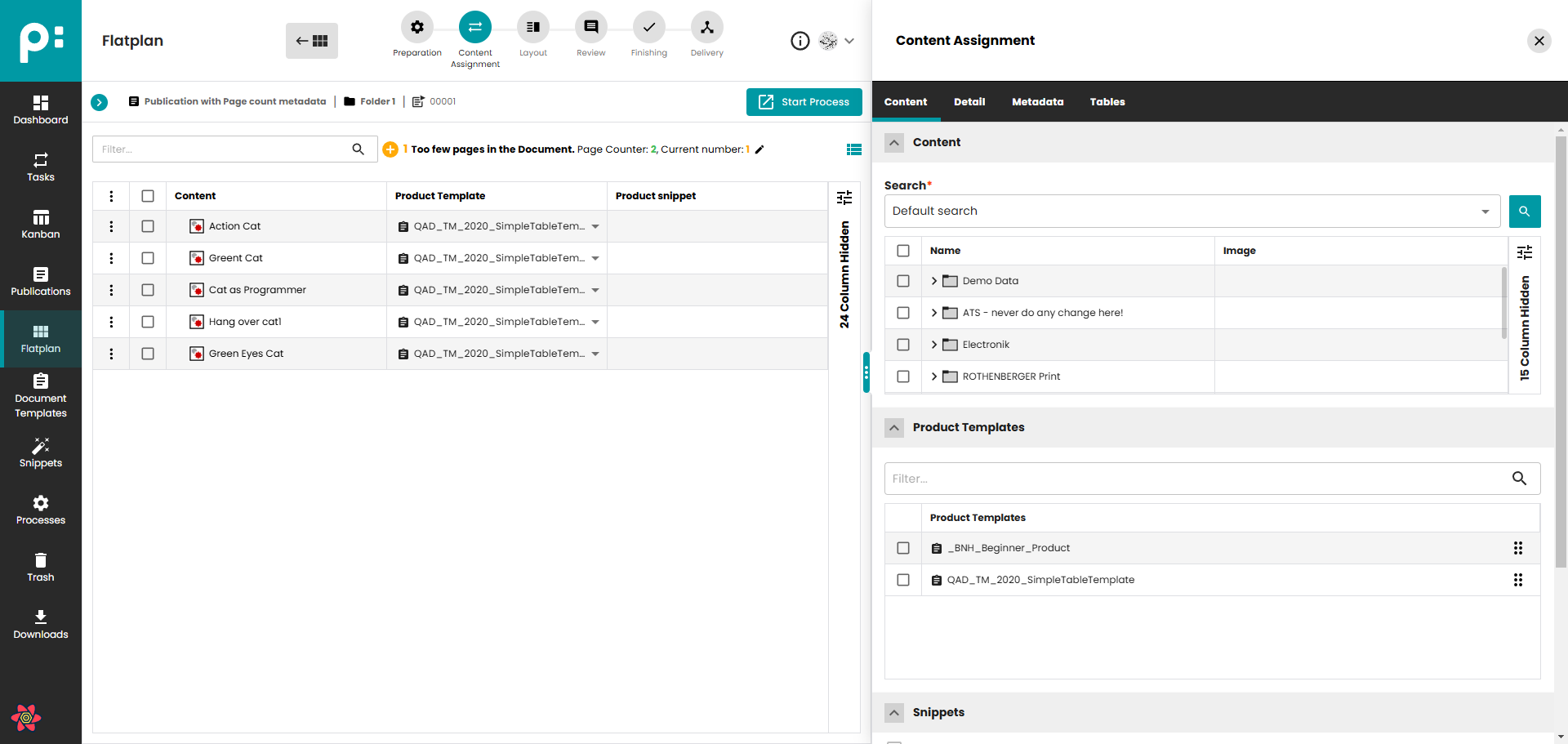
Task: Open the info icon in the header
Action: pos(800,41)
